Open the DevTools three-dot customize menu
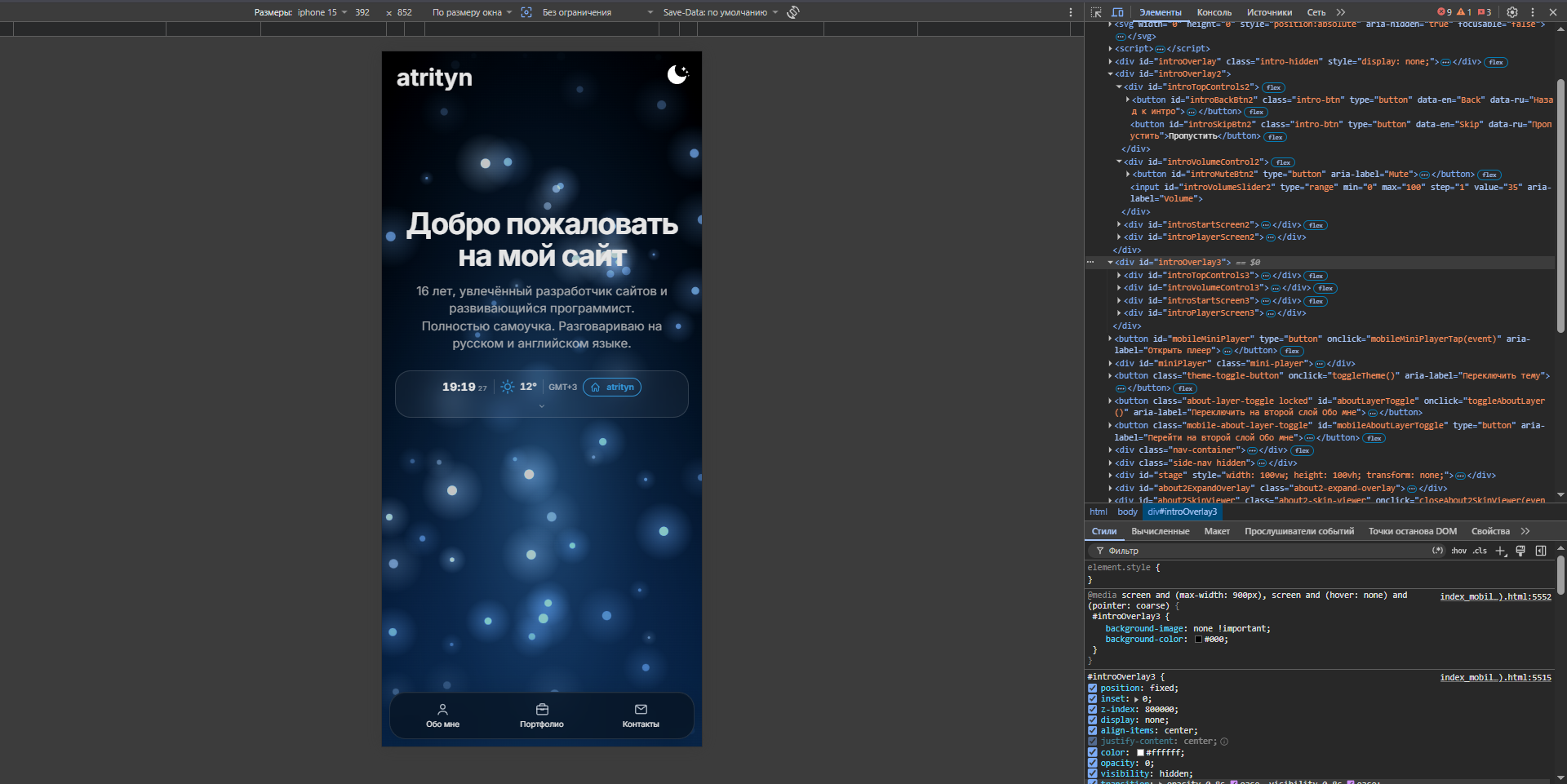This screenshot has height=784, width=1567. (x=1533, y=12)
